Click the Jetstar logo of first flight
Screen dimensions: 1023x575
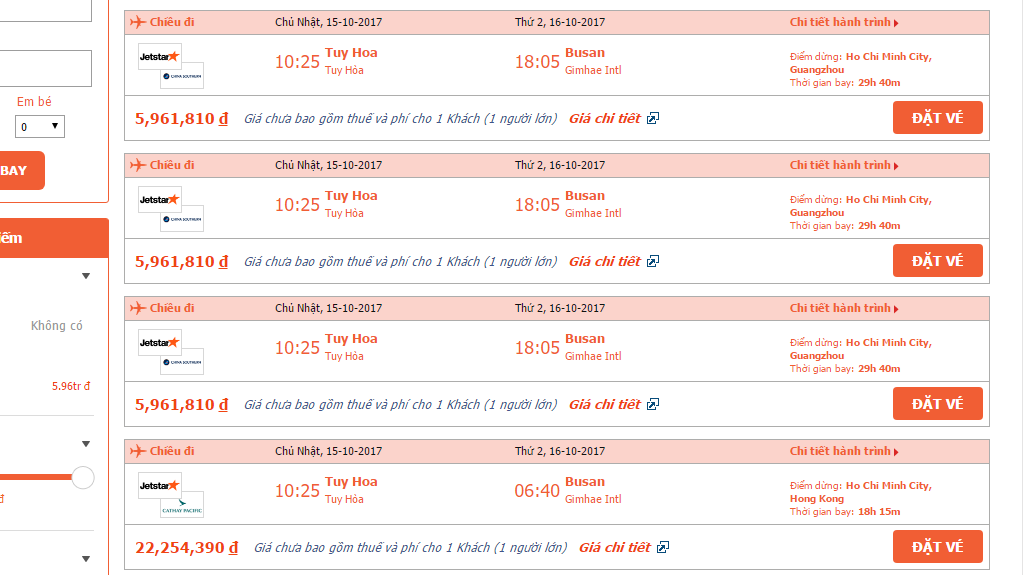click(x=159, y=57)
